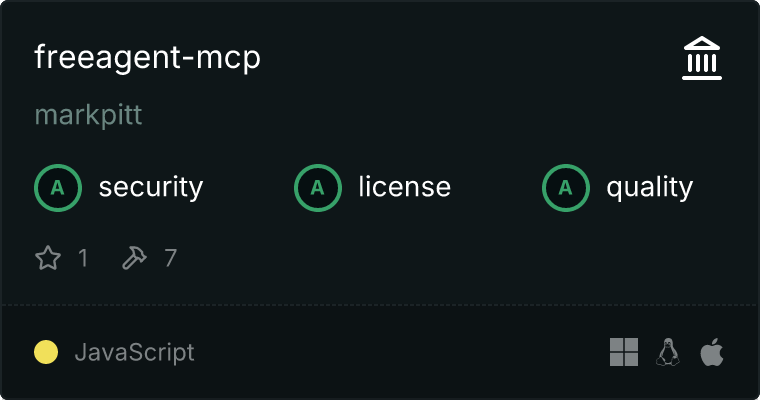This screenshot has width=760, height=400.
Task: Click the license grade A badge
Action: (317, 188)
